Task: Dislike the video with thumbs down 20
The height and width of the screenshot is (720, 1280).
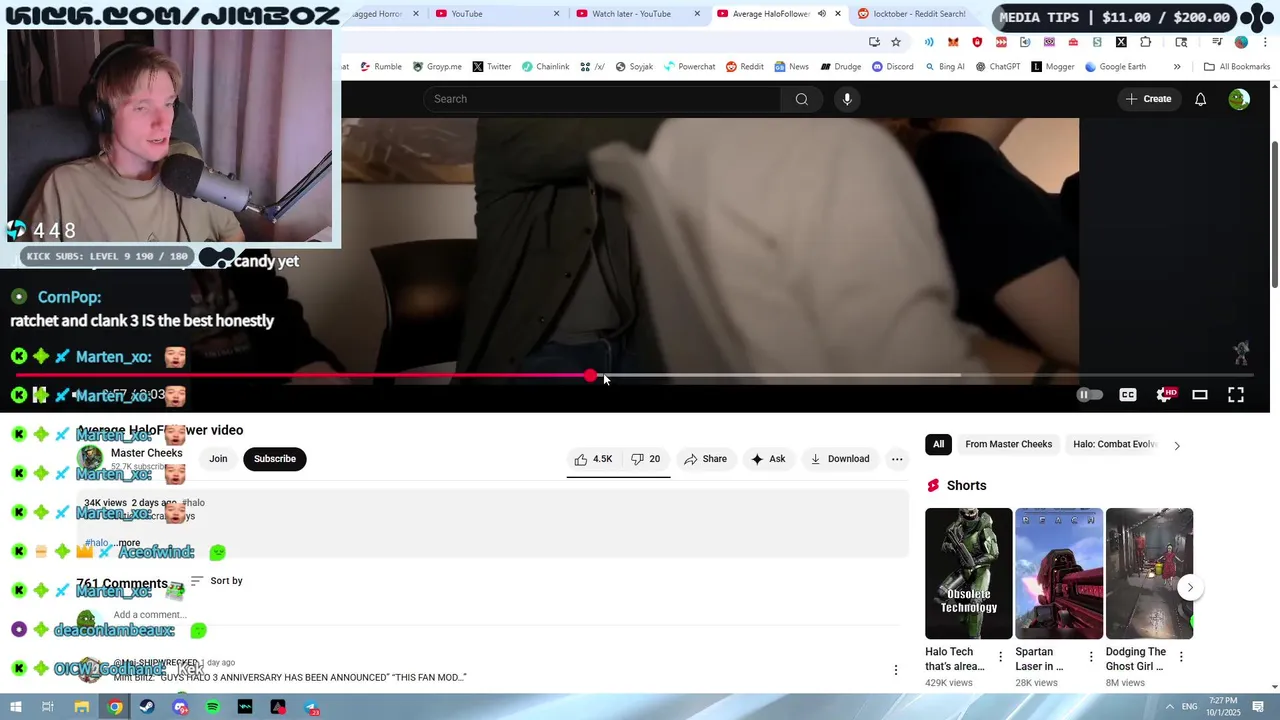Action: point(645,459)
